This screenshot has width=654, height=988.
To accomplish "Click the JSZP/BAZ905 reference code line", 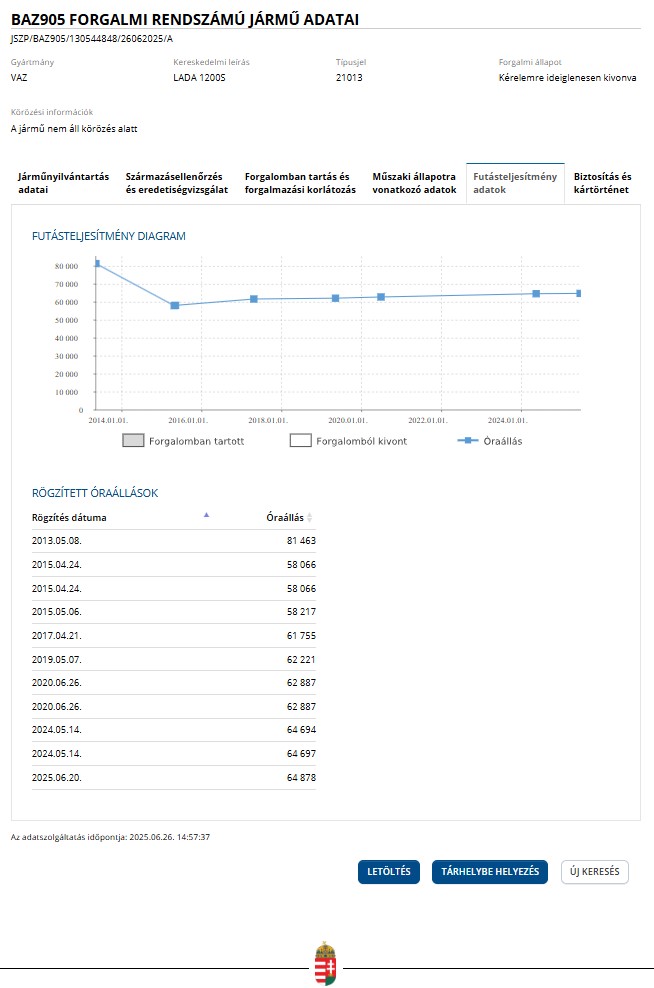I will pos(91,38).
